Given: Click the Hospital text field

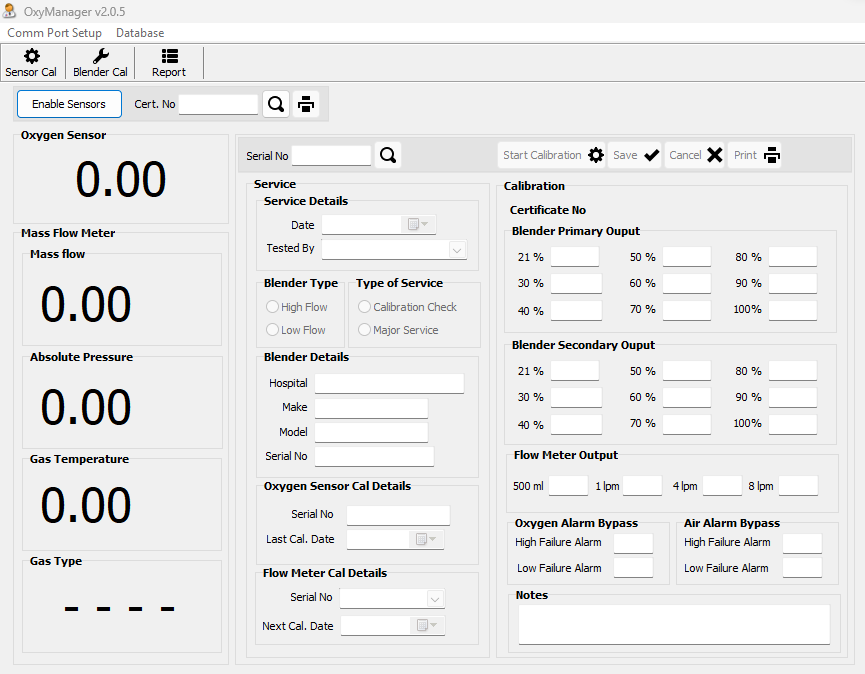Looking at the screenshot, I should click(389, 383).
